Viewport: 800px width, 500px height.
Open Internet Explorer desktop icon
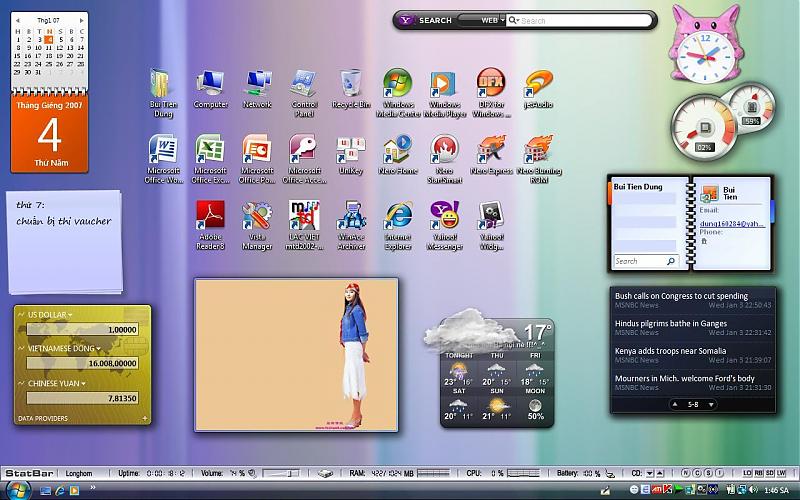pos(398,215)
